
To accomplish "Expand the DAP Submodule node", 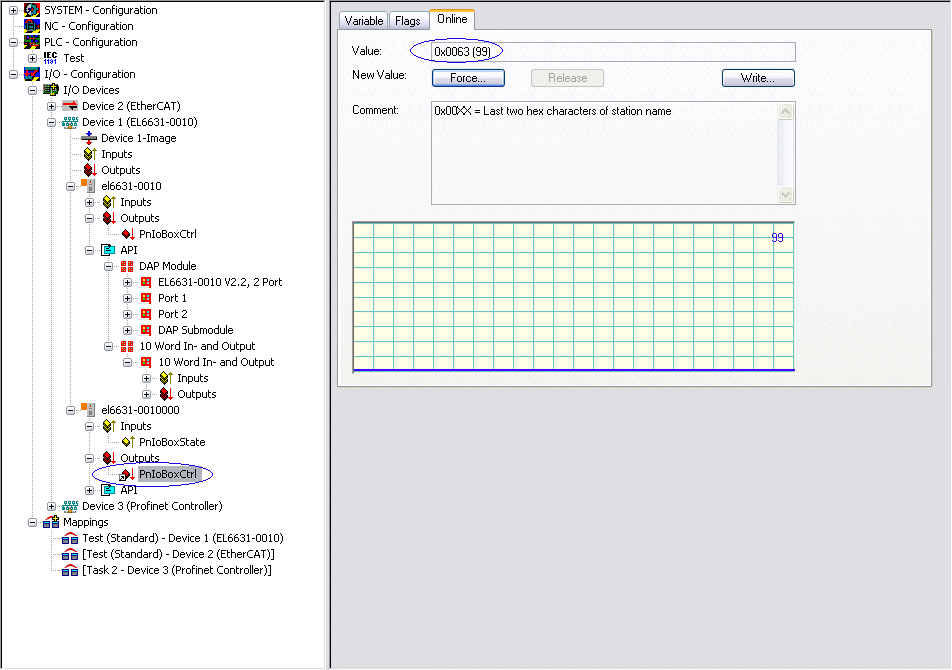I will [x=128, y=330].
